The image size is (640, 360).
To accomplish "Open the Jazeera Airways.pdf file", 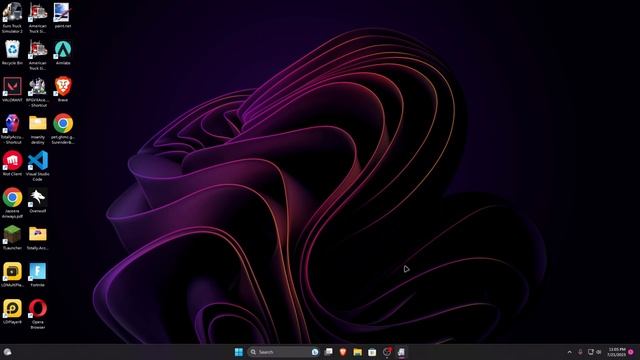I will pyautogui.click(x=12, y=203).
